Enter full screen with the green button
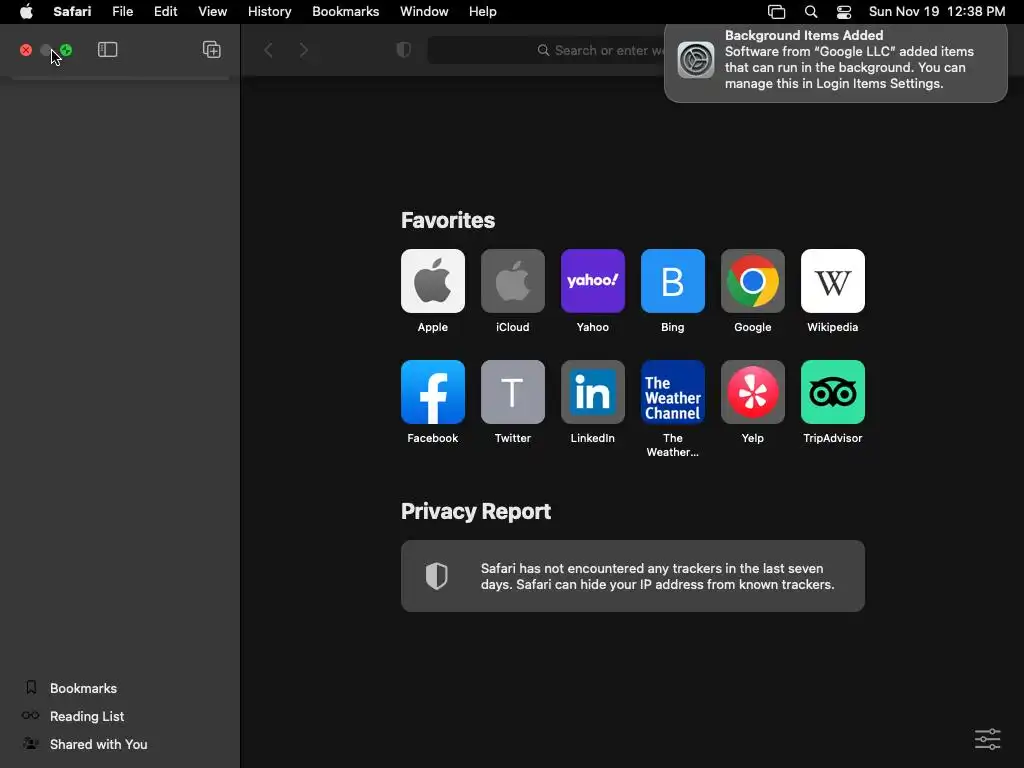 pos(66,50)
